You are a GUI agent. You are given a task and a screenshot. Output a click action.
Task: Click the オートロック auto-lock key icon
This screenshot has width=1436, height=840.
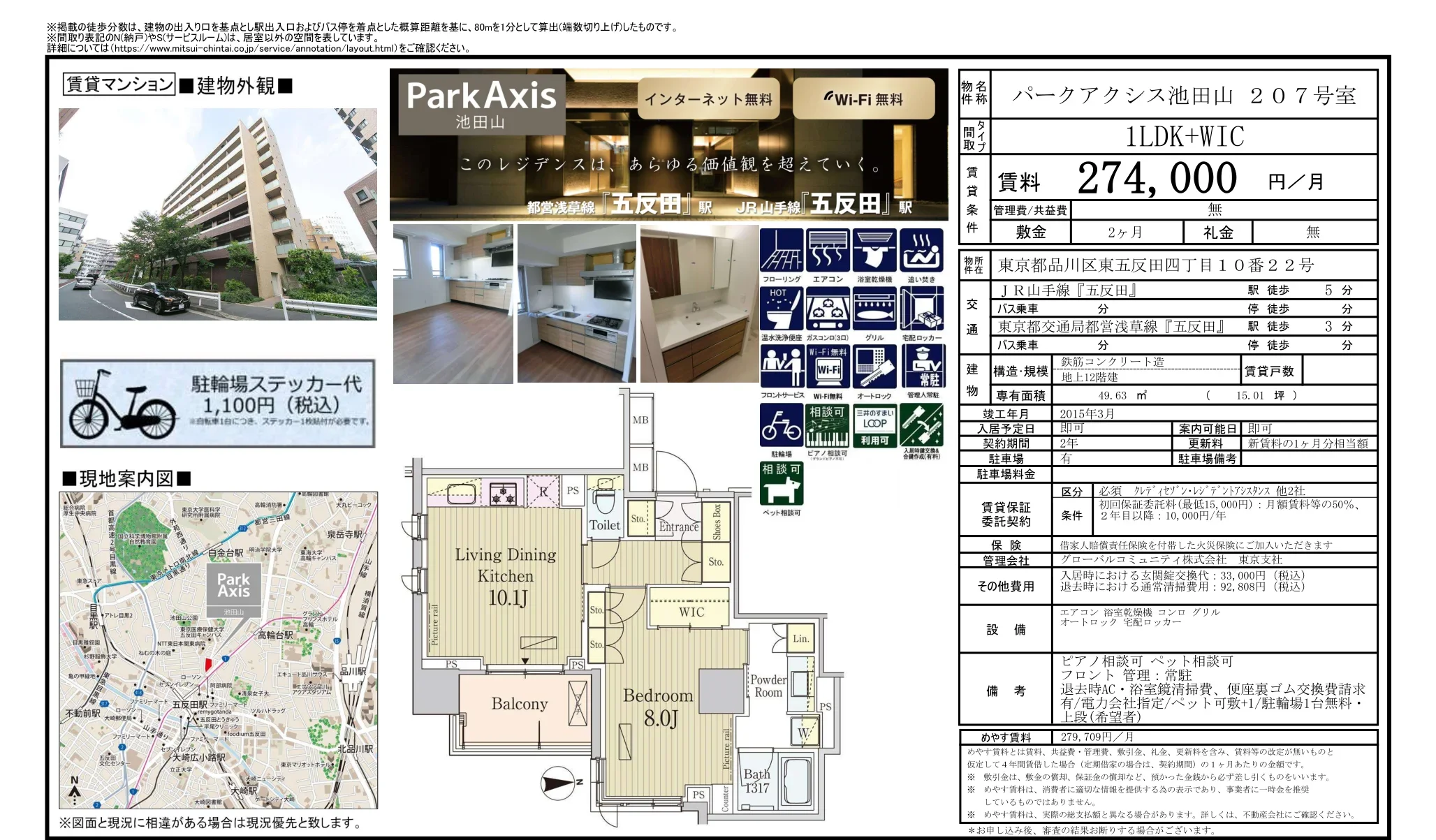874,367
